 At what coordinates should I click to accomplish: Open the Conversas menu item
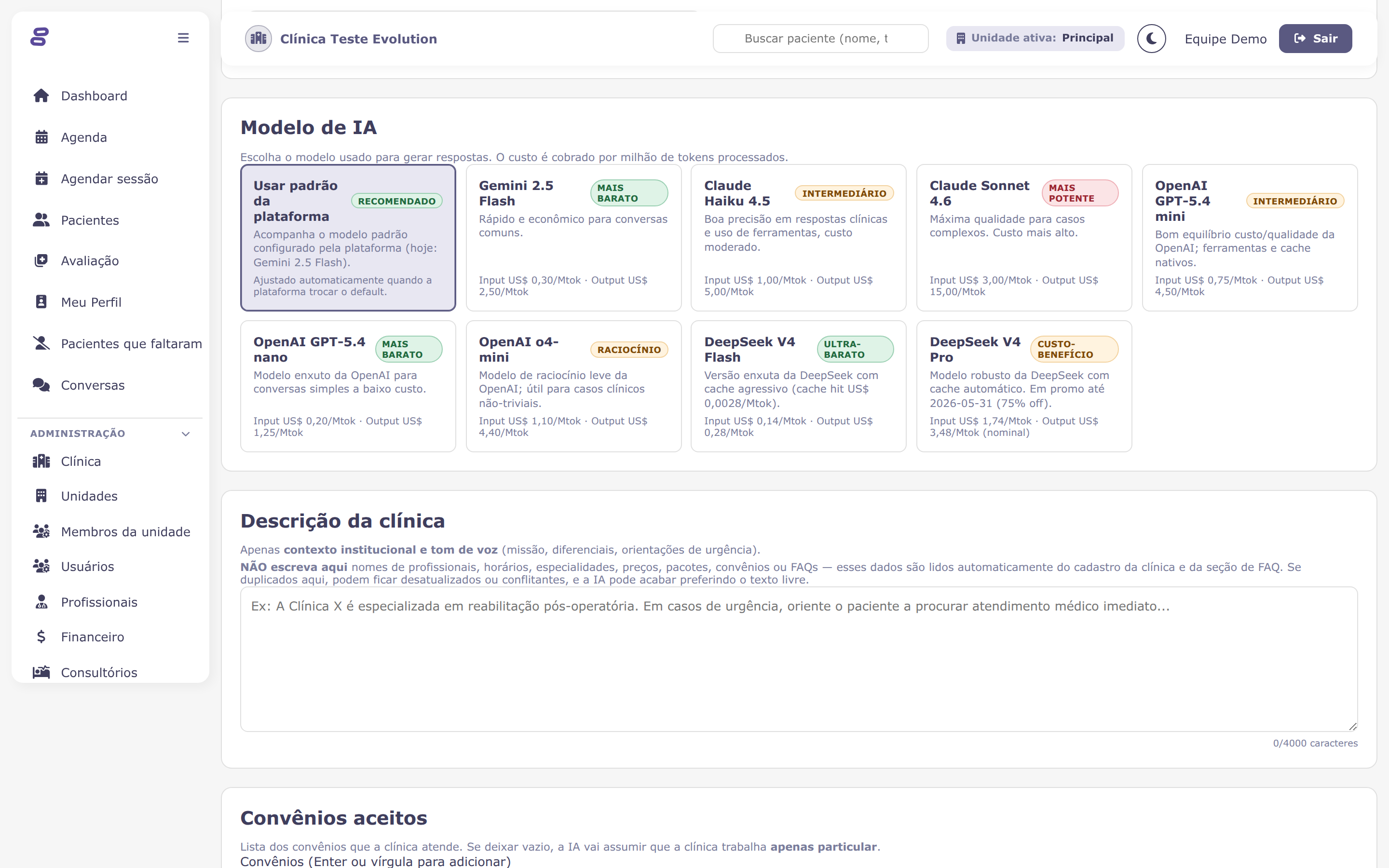tap(110, 385)
